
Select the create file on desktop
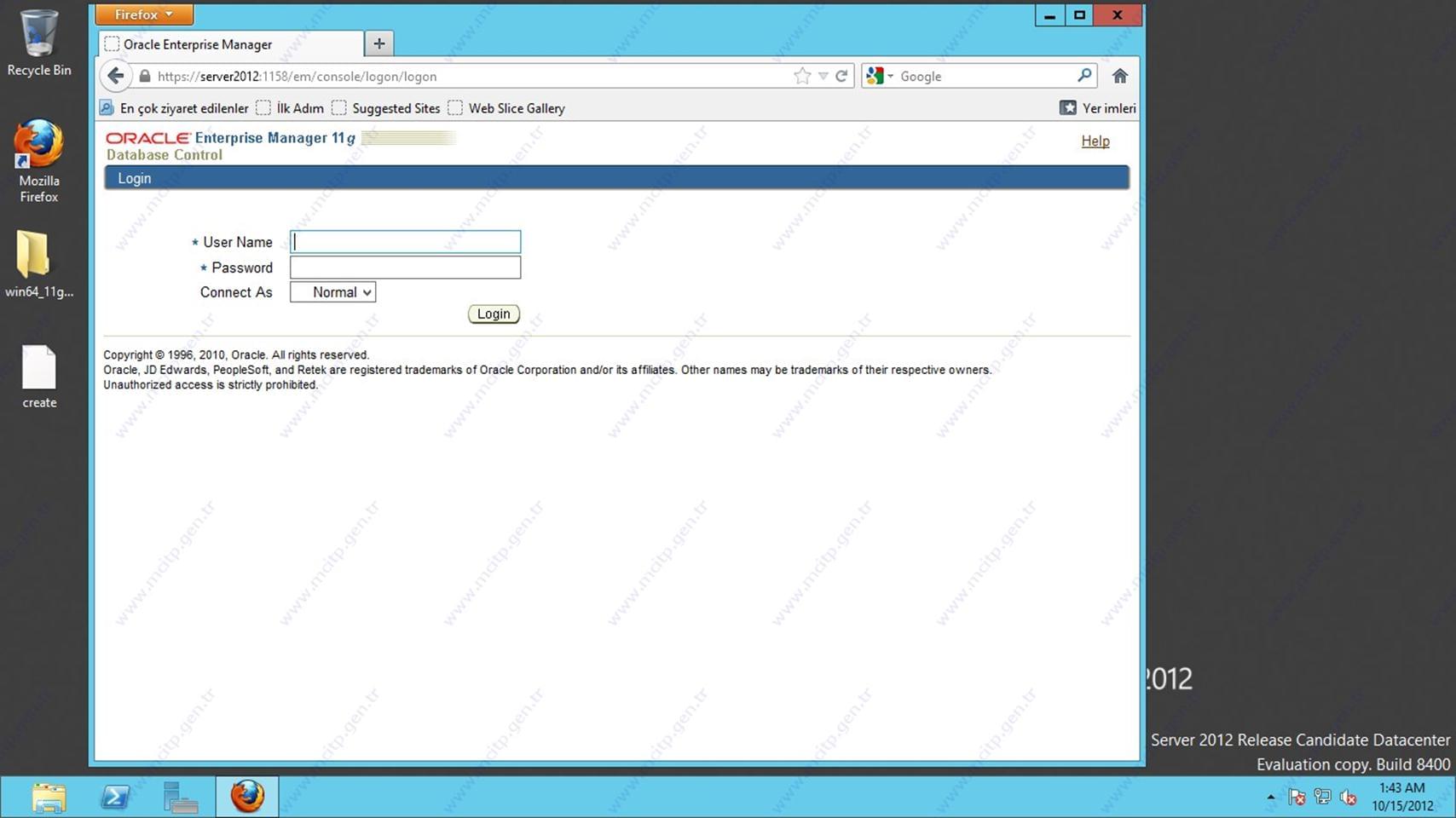pyautogui.click(x=39, y=377)
